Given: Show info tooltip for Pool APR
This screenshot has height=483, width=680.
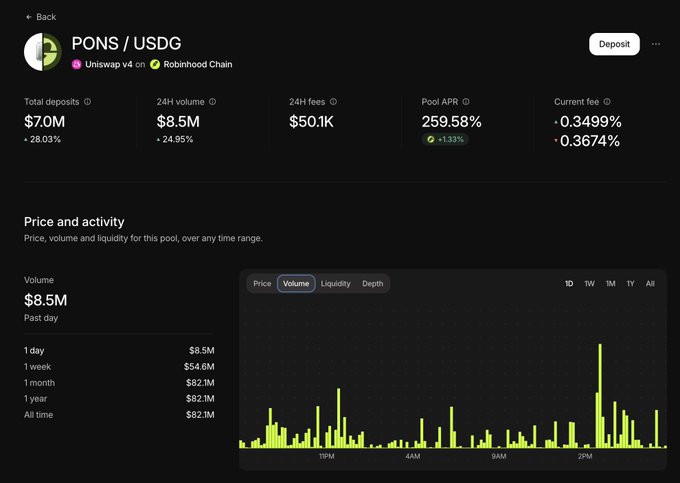Looking at the screenshot, I should (x=466, y=101).
